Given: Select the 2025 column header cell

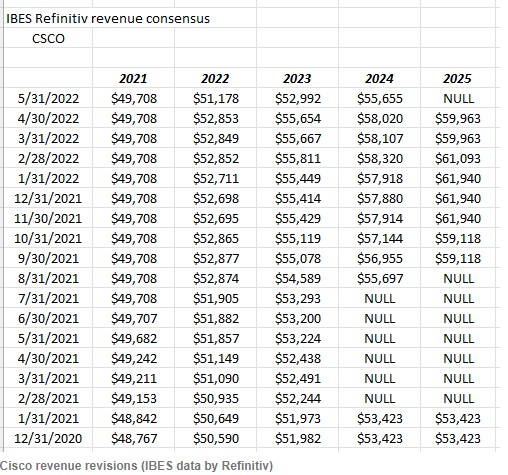Looking at the screenshot, I should (x=458, y=79).
